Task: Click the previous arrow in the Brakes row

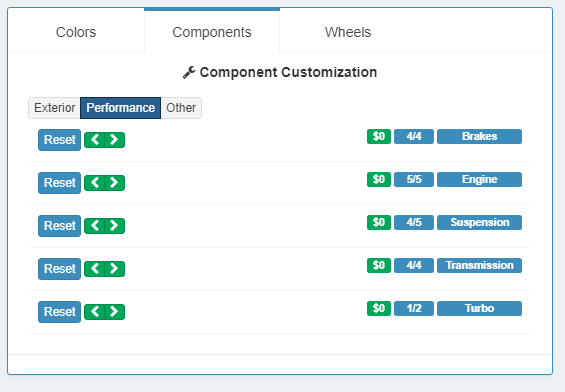Action: (x=94, y=140)
